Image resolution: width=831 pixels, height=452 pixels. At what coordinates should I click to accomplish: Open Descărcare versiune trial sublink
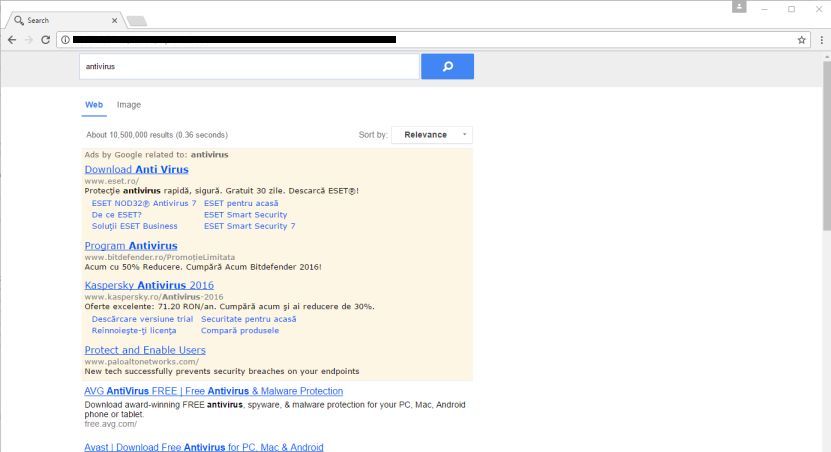(142, 319)
